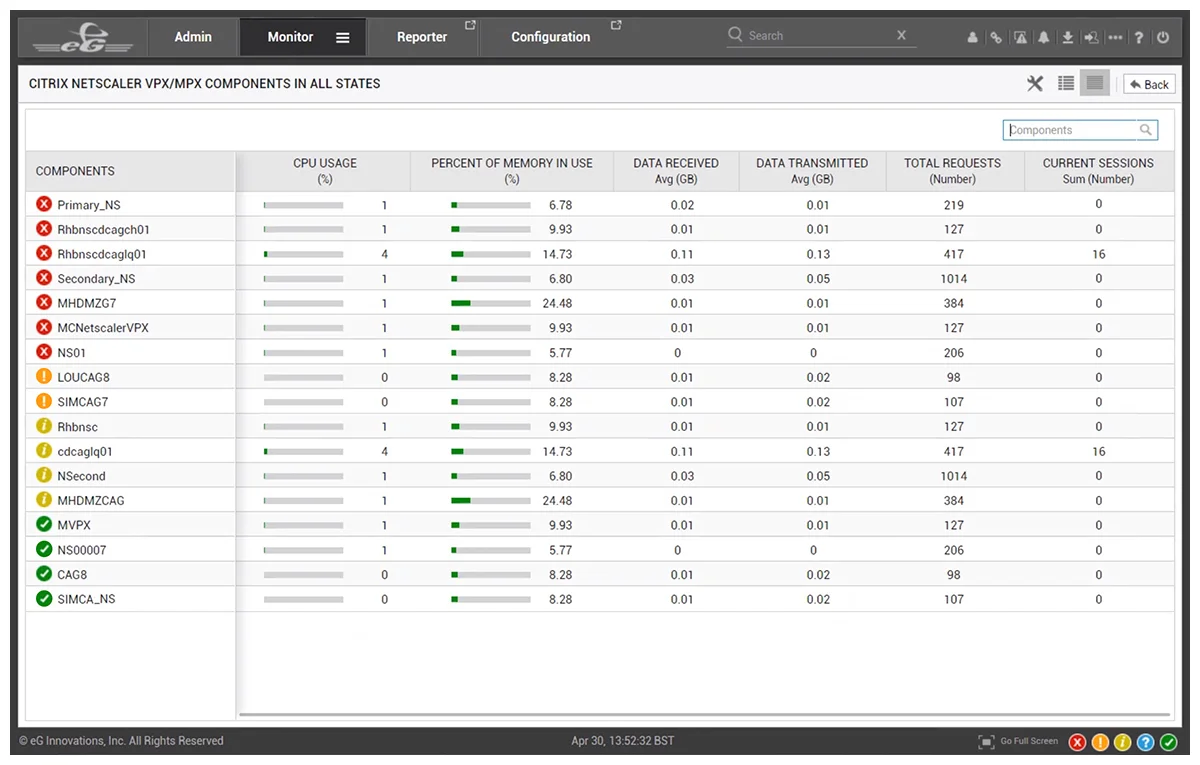
Task: Open the SIMCAG7 component
Action: pyautogui.click(x=83, y=402)
